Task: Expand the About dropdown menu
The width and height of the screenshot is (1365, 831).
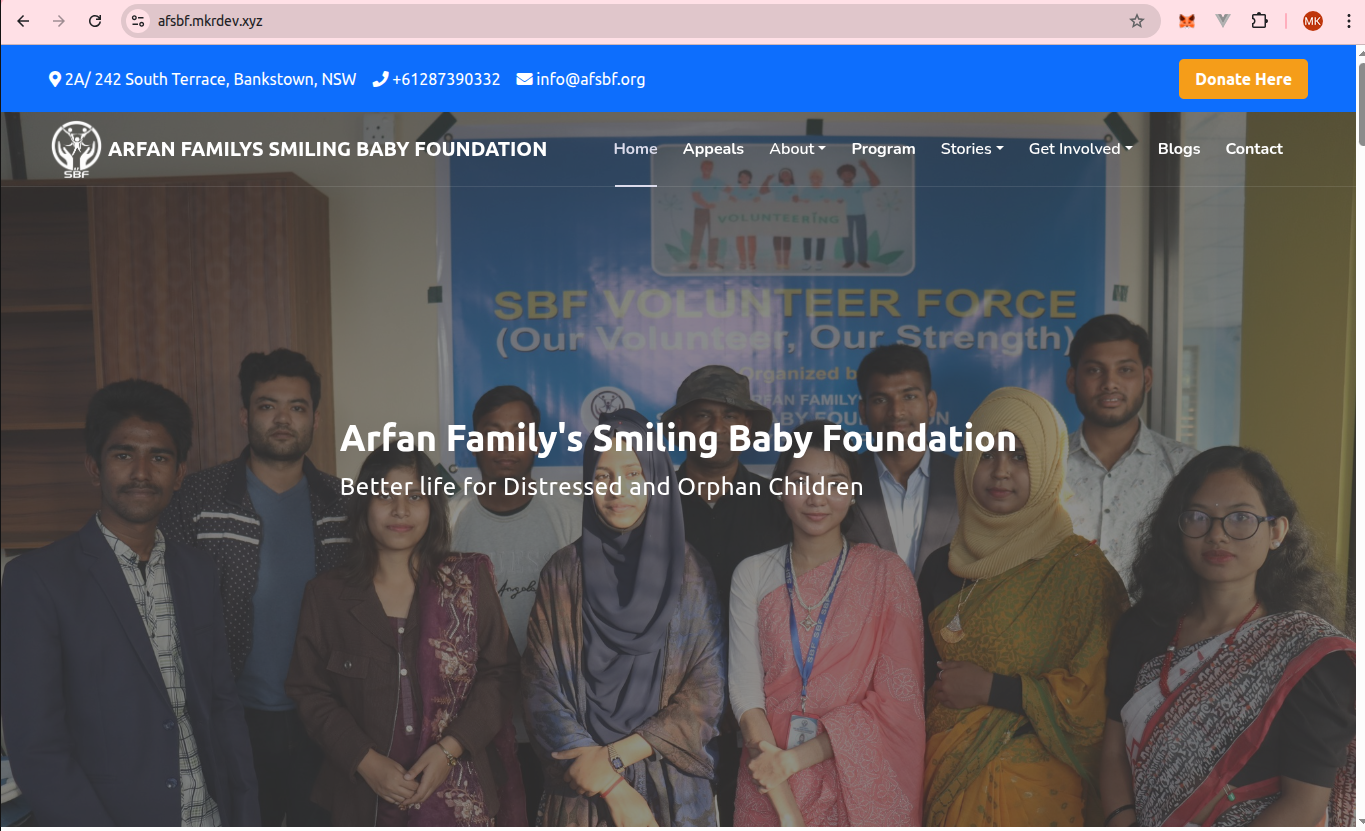Action: (x=797, y=149)
